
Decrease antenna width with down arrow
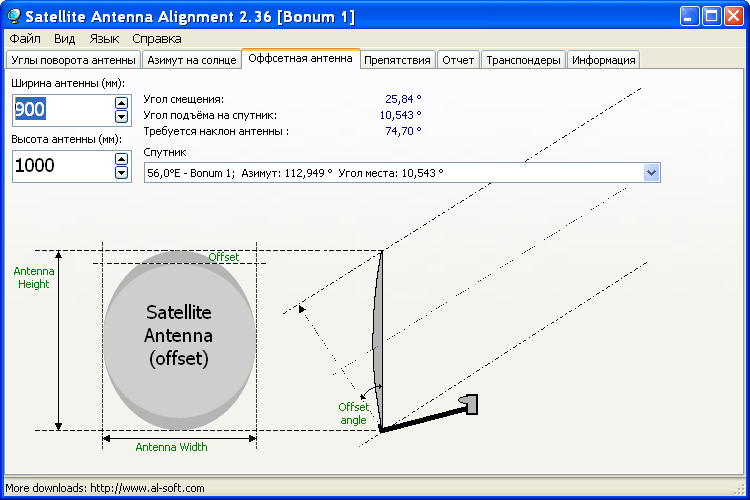coord(122,116)
